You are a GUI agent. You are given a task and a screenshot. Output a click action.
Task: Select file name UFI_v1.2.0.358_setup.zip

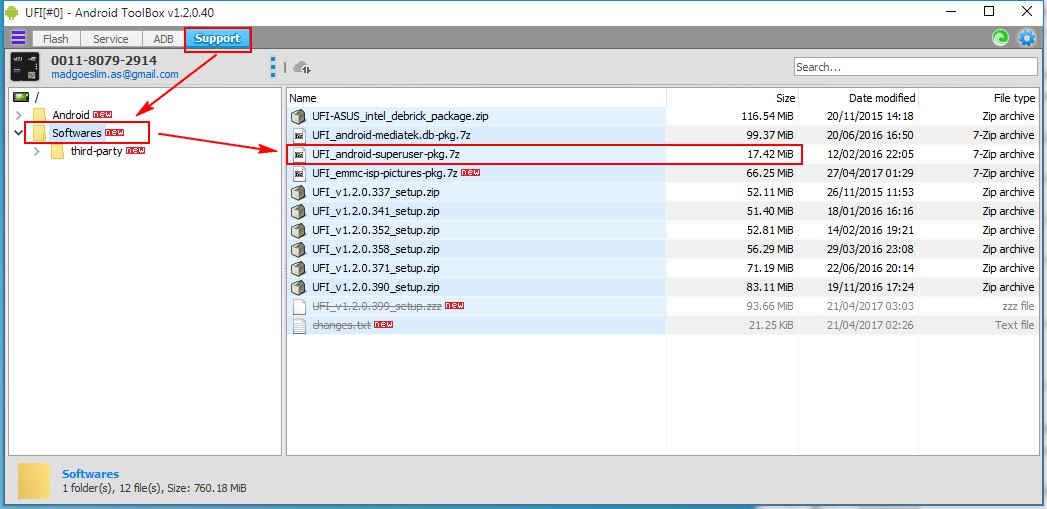coord(376,249)
